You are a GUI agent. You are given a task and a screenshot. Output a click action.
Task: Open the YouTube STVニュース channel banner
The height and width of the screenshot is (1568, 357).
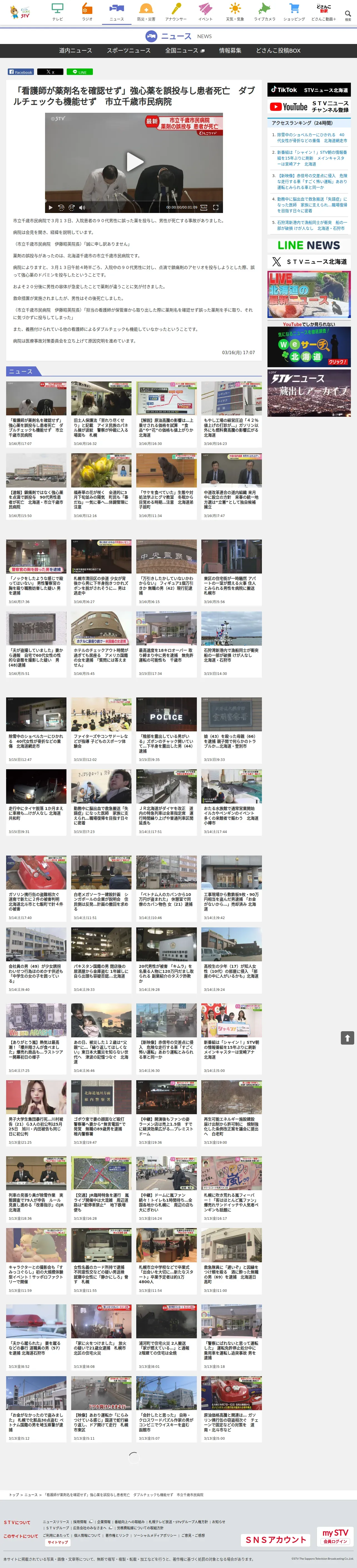[x=309, y=107]
